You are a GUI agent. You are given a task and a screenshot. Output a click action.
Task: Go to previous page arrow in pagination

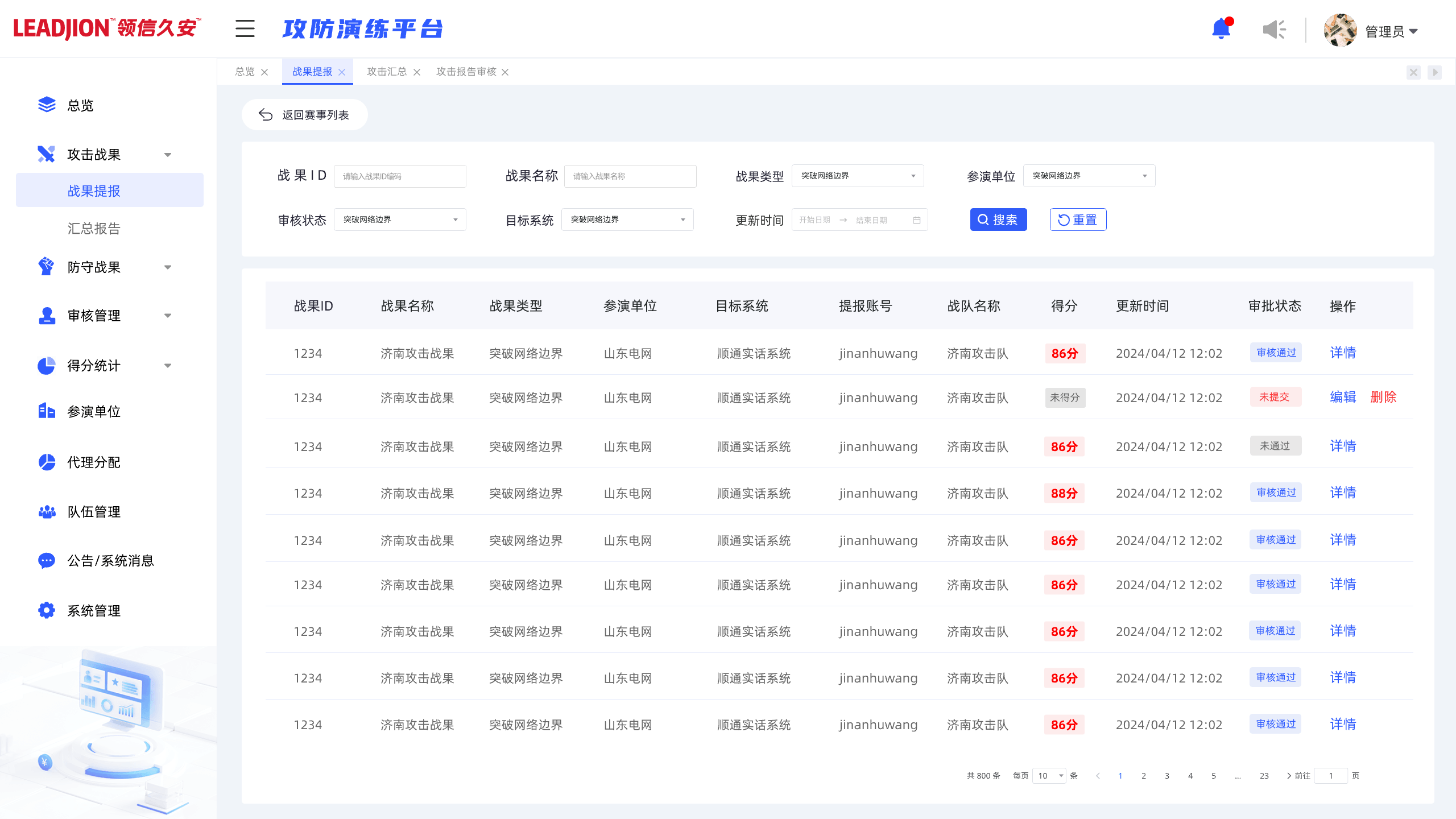point(1098,776)
